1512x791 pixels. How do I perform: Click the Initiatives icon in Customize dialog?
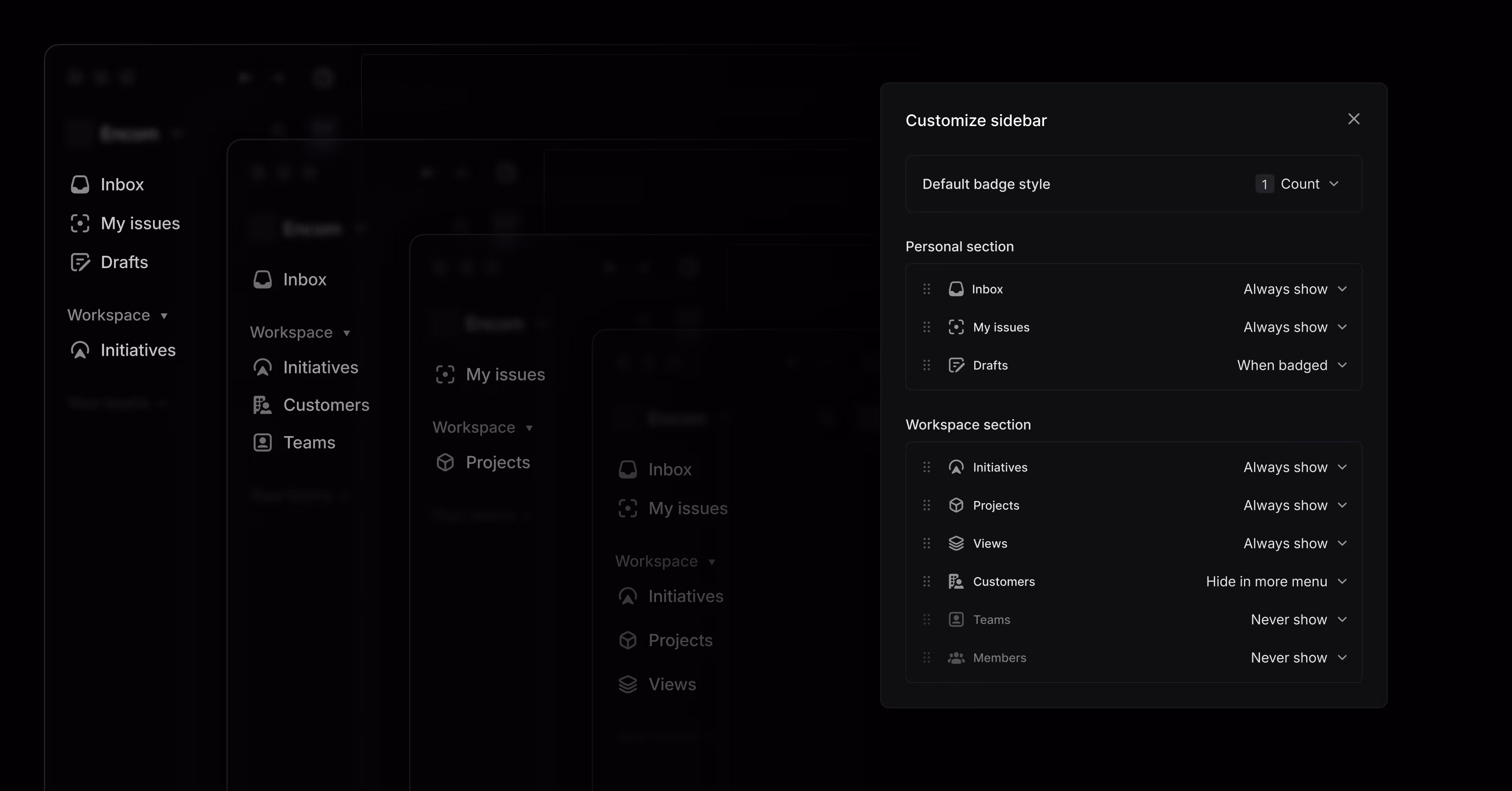pos(956,468)
